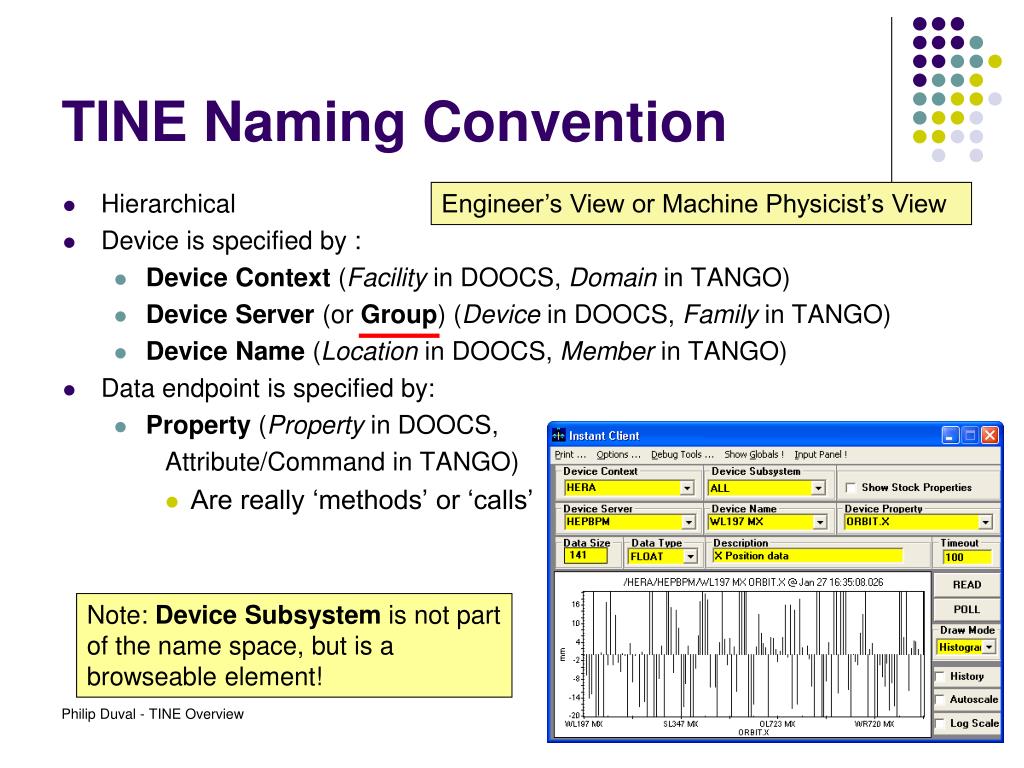Screen dimensions: 1024x768
Task: Open the Draw Mode dropdown showing Histogram
Action: tap(989, 647)
